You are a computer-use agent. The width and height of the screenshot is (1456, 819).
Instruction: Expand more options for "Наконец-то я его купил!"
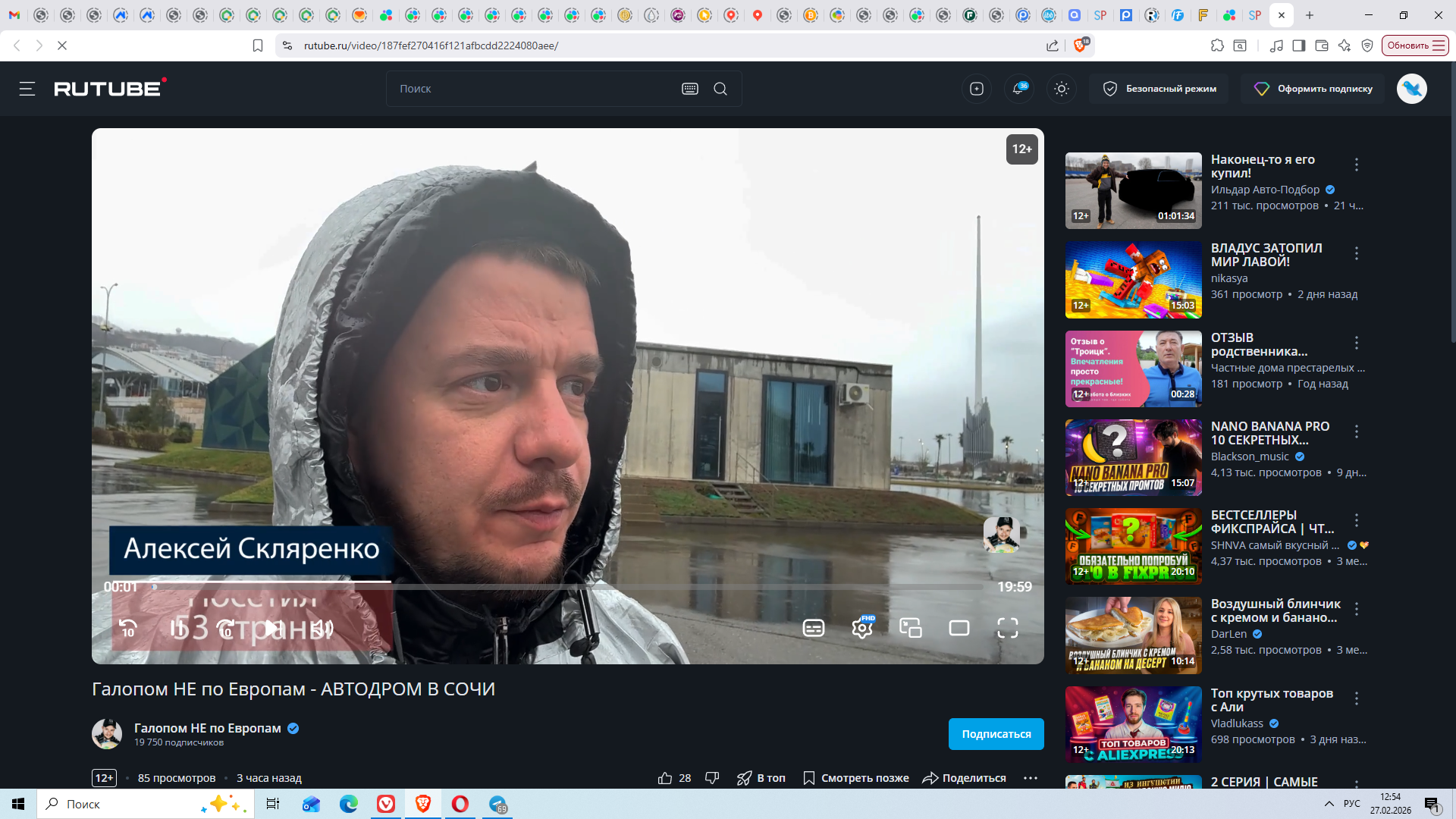1357,165
